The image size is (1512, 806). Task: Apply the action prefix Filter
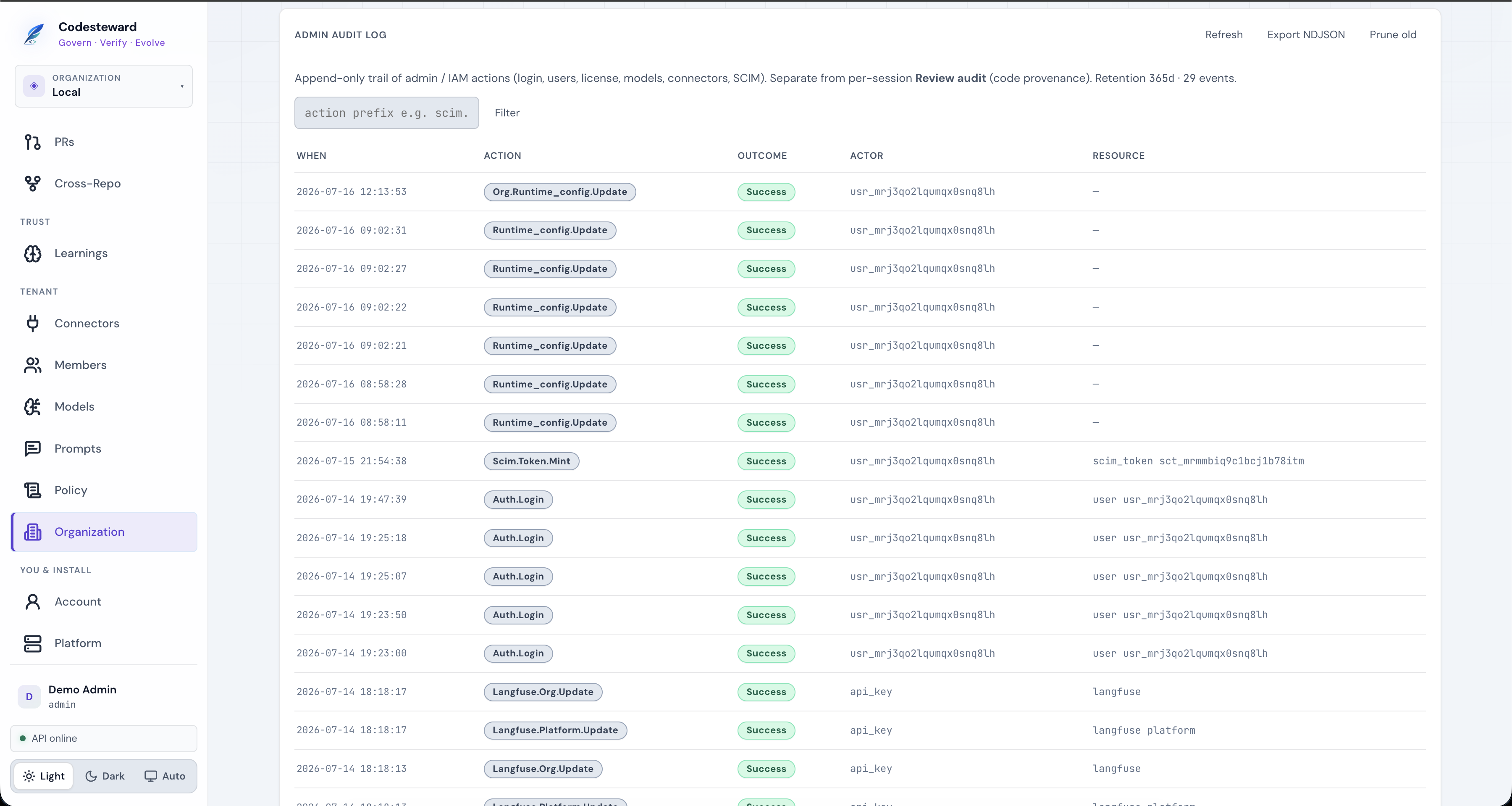tap(507, 113)
